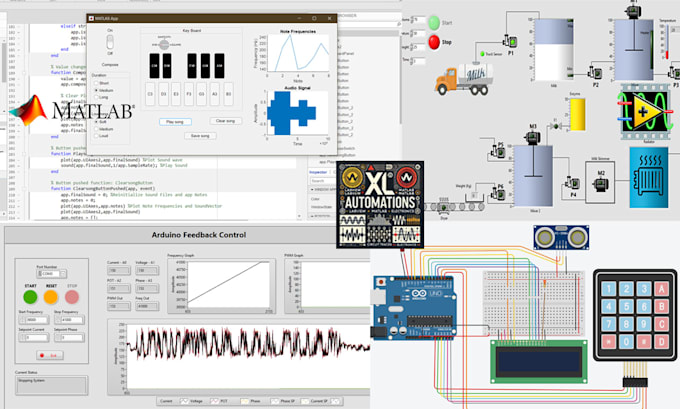680x409 pixels.
Task: Switch to the Inspector tab in MATLAB
Action: point(318,172)
